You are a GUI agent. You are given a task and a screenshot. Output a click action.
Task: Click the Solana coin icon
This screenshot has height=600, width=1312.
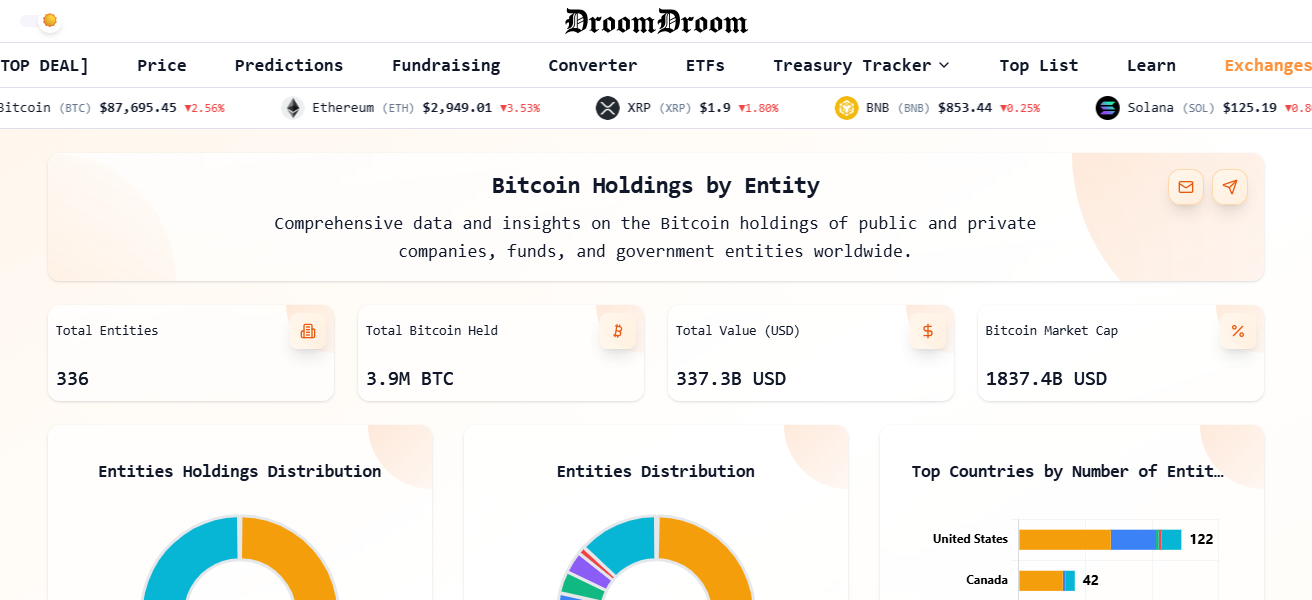(1107, 107)
